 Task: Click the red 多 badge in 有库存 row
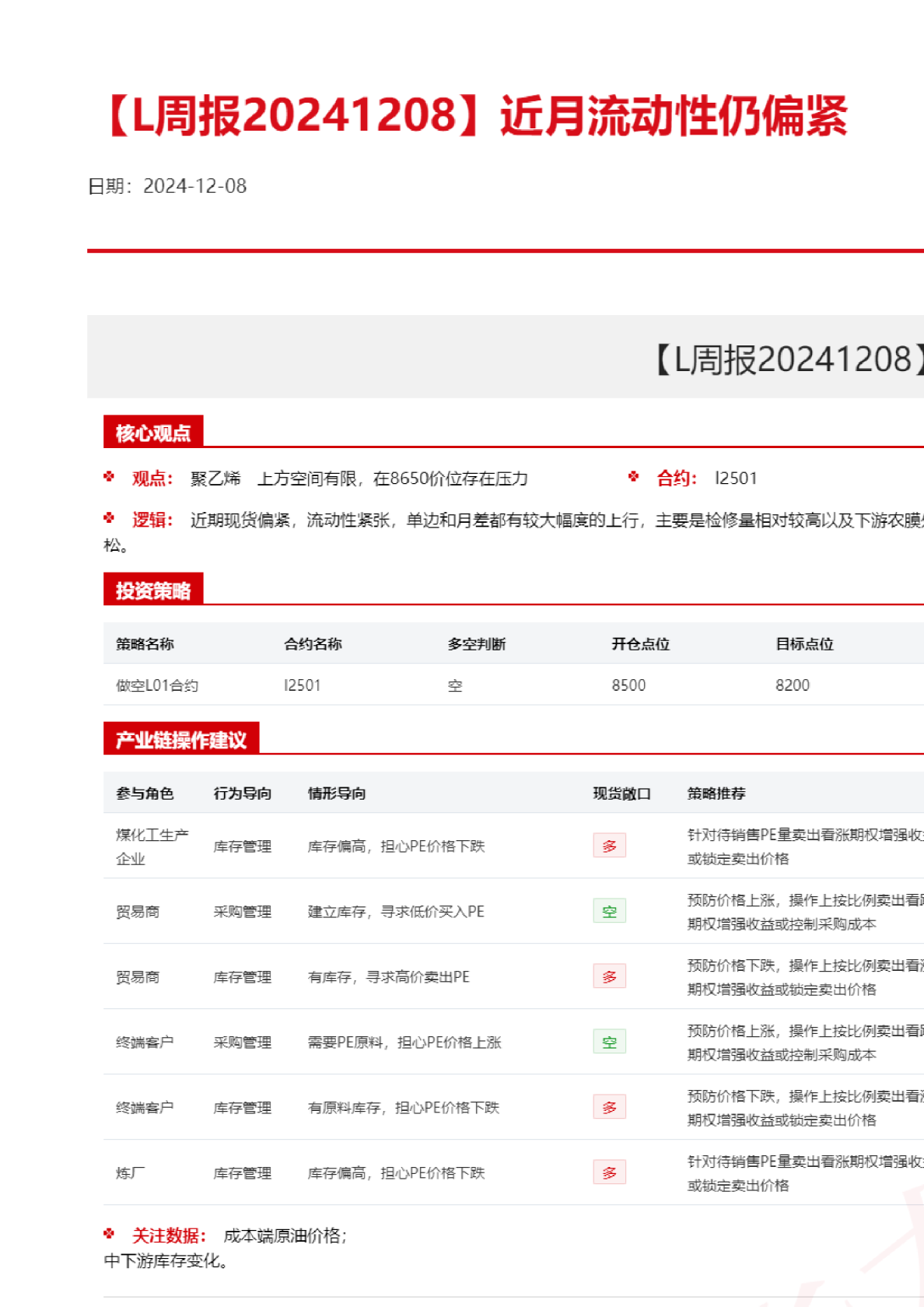[609, 976]
